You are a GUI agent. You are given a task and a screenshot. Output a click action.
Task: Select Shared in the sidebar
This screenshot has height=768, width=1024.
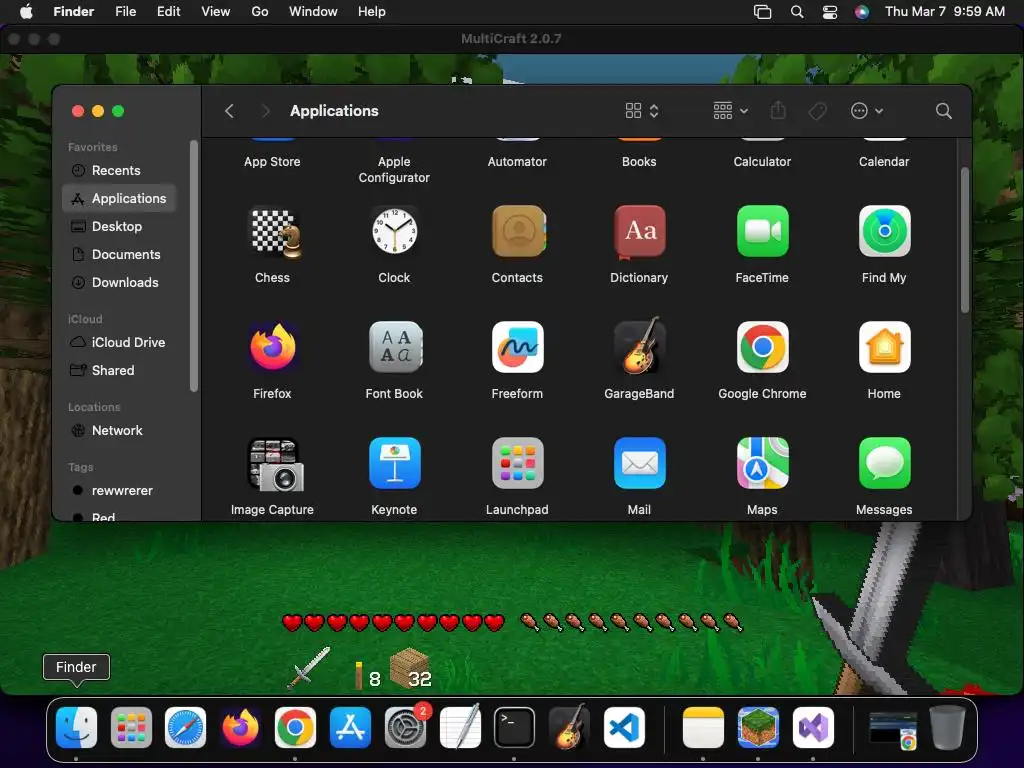pos(119,370)
